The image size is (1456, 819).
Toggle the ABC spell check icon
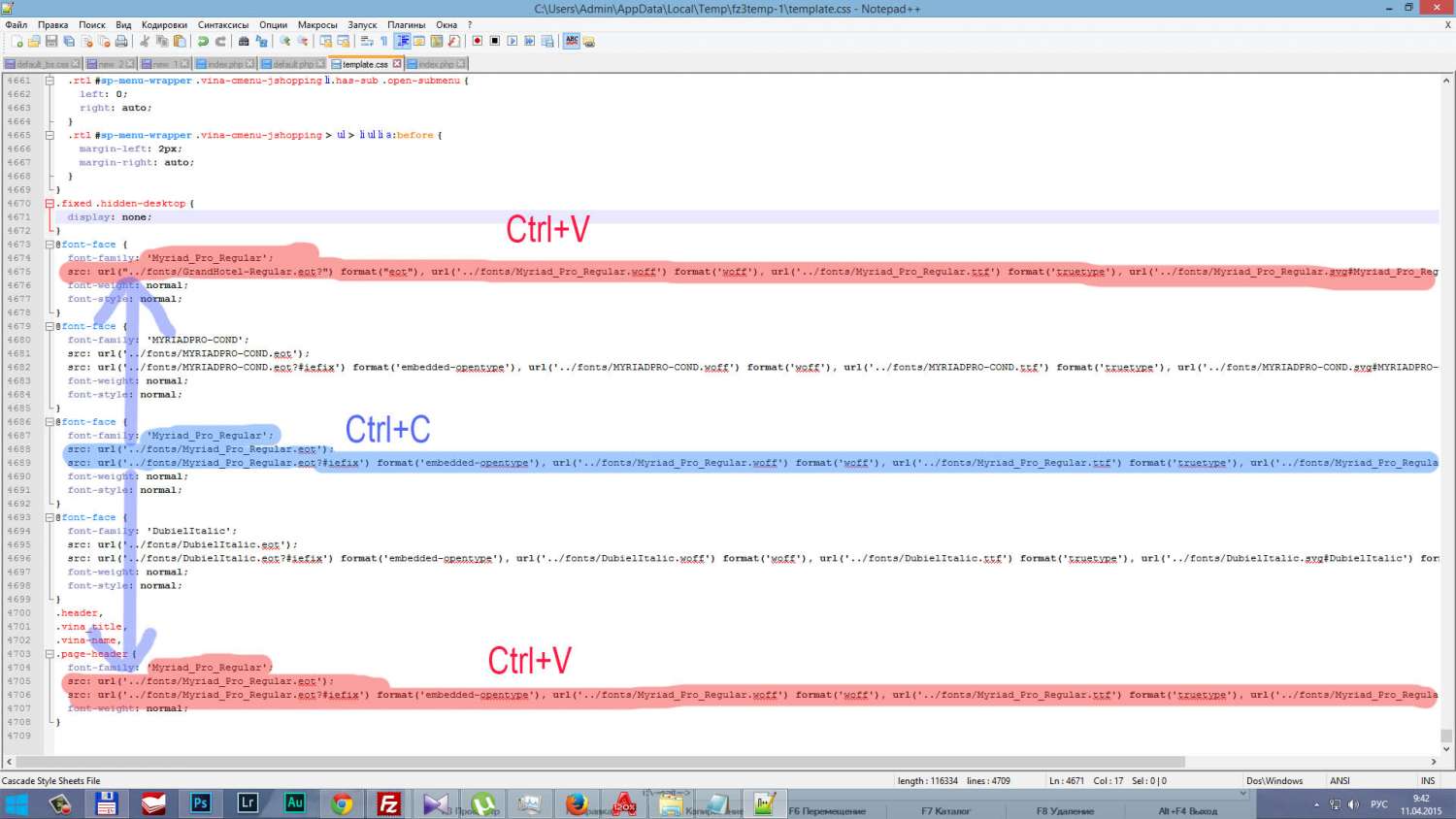572,41
